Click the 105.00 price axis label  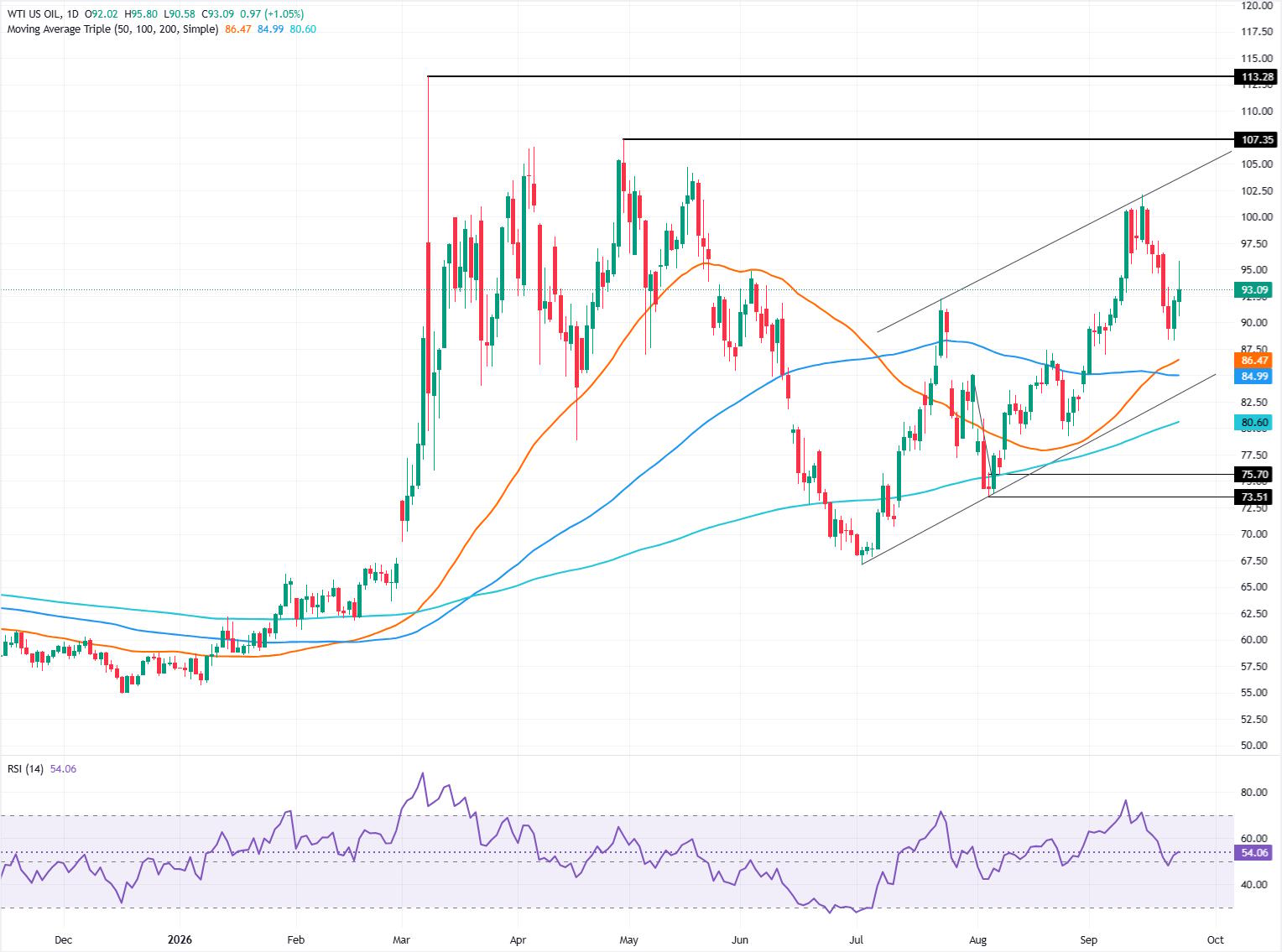1257,164
